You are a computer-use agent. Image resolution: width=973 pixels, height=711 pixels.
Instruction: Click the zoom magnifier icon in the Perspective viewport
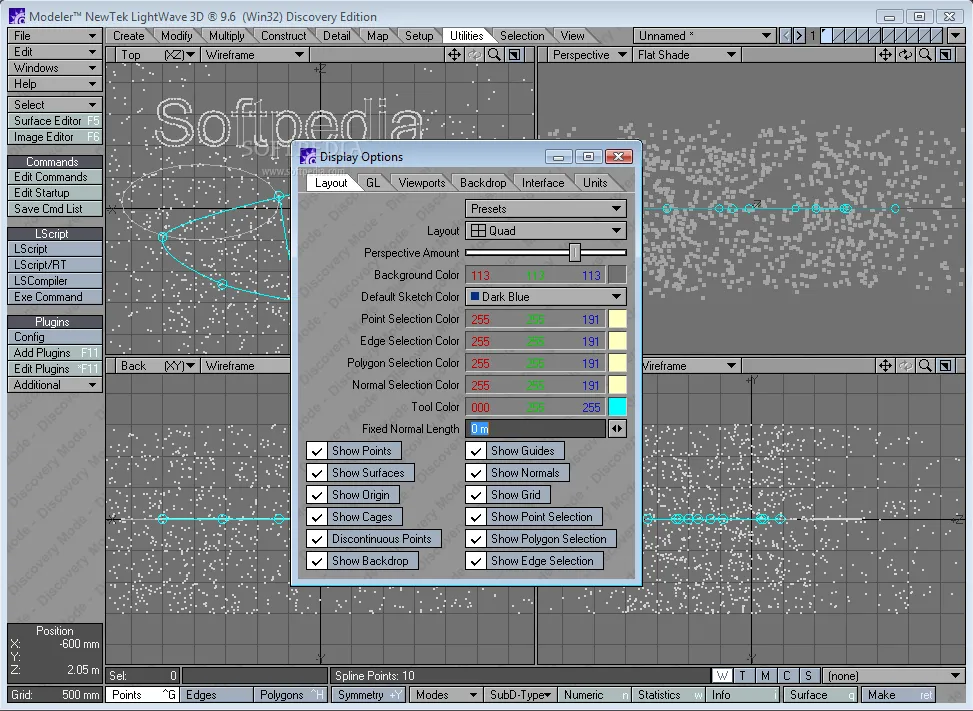click(925, 55)
